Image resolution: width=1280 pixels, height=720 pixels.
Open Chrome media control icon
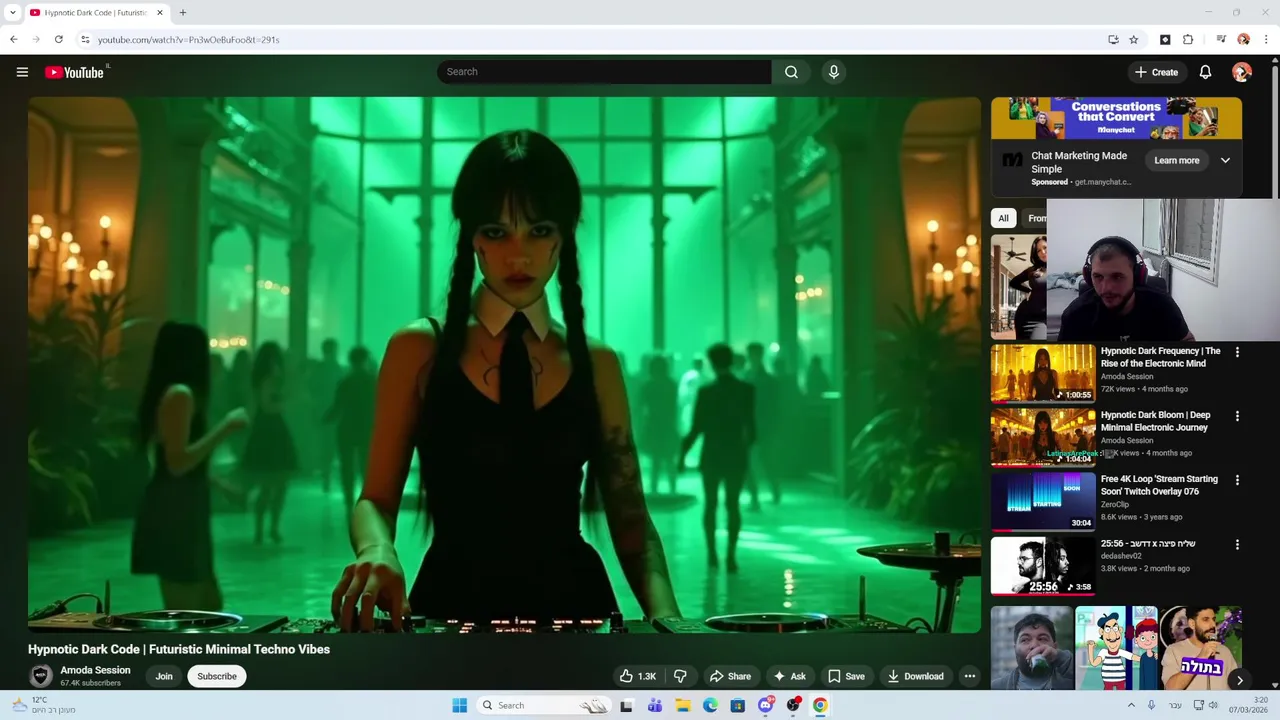click(1221, 40)
